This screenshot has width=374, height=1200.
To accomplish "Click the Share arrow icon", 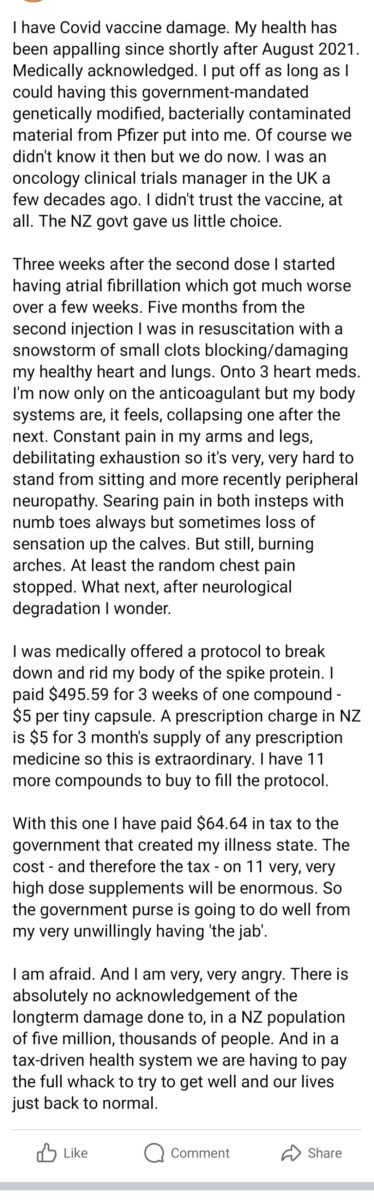I will pyautogui.click(x=291, y=1152).
